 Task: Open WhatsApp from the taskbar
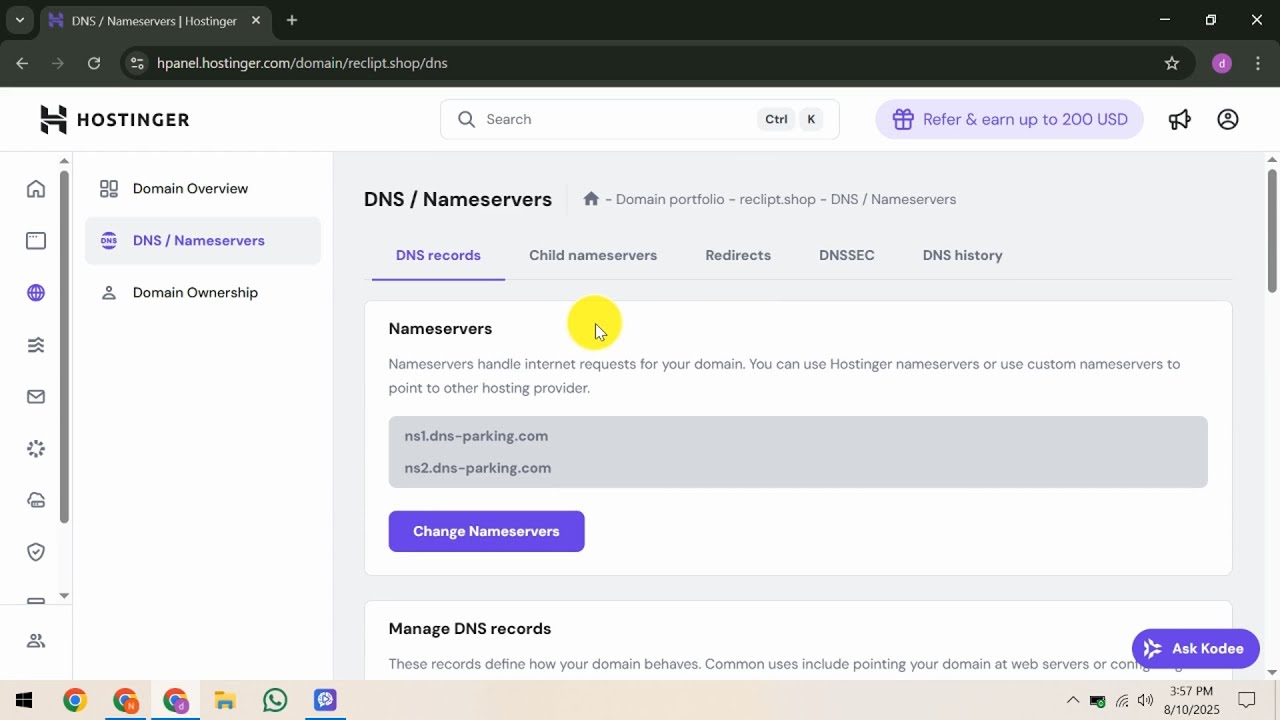click(x=275, y=700)
